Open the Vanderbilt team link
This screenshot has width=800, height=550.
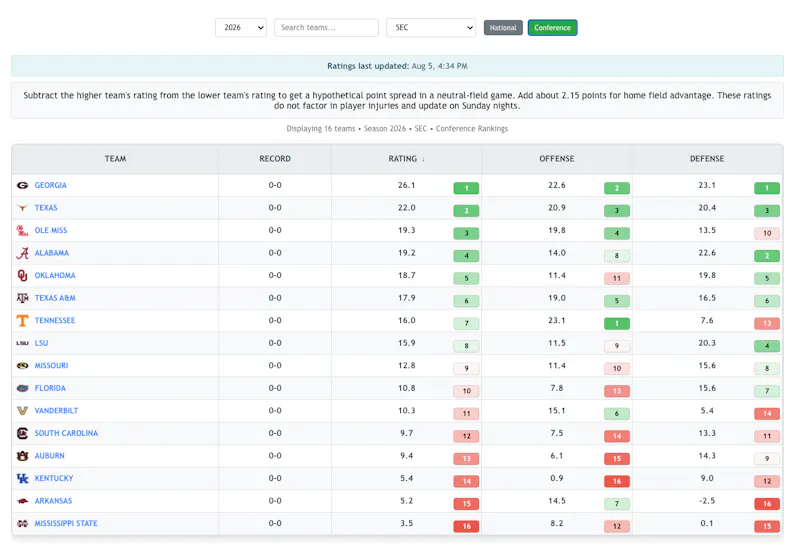pos(56,411)
